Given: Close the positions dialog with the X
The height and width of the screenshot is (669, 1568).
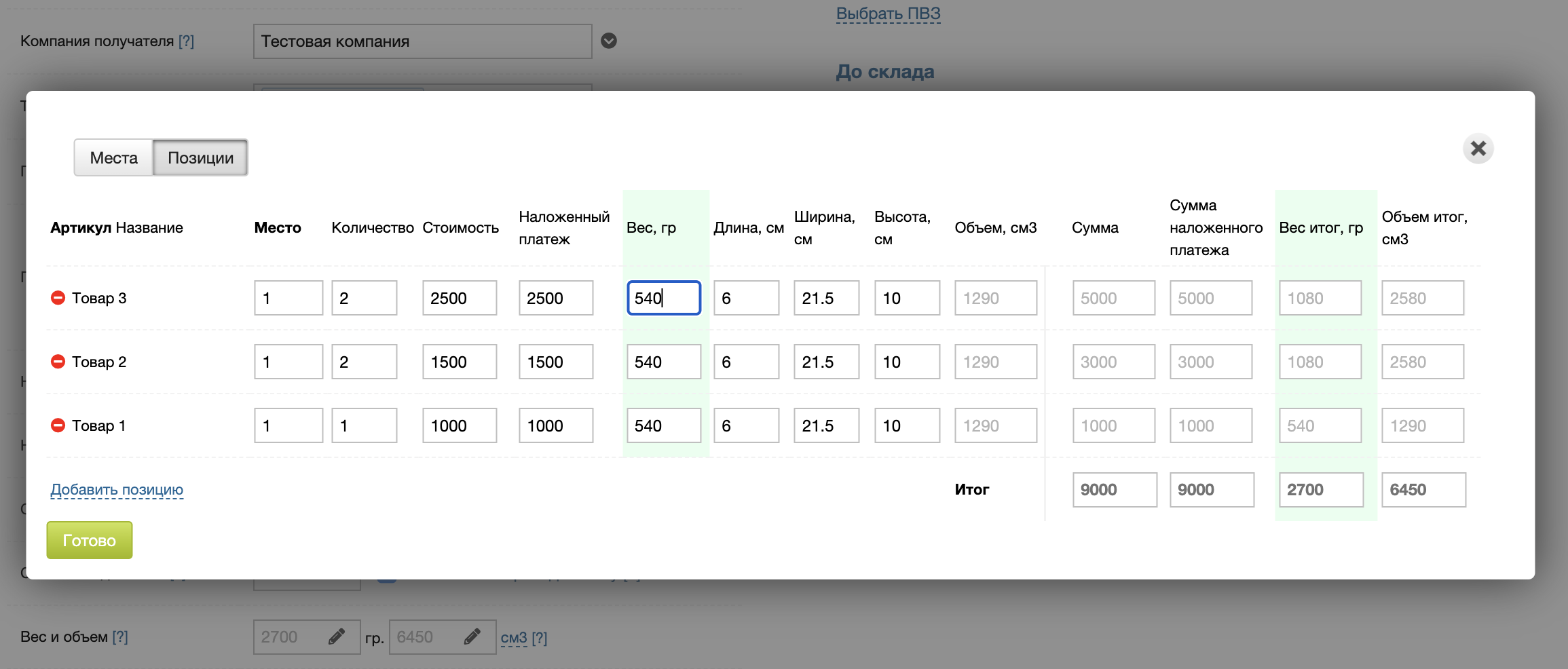Looking at the screenshot, I should pos(1478,149).
